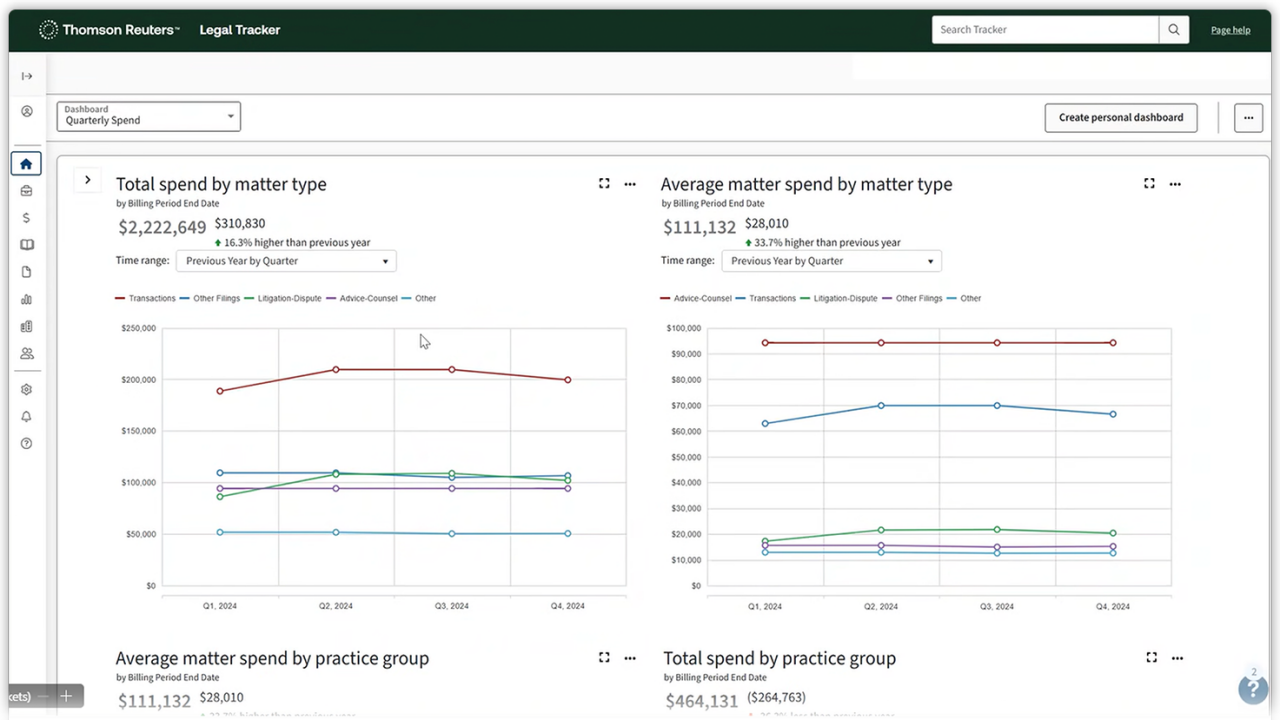Open the user profile icon
The width and height of the screenshot is (1280, 720).
27,112
